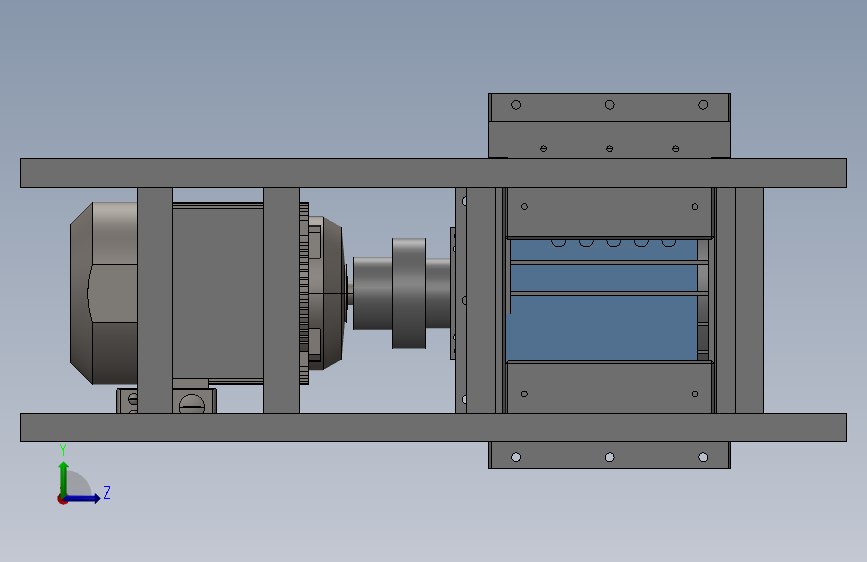Select the vertical cross bar beside the motor flange
The width and height of the screenshot is (867, 562).
click(281, 300)
